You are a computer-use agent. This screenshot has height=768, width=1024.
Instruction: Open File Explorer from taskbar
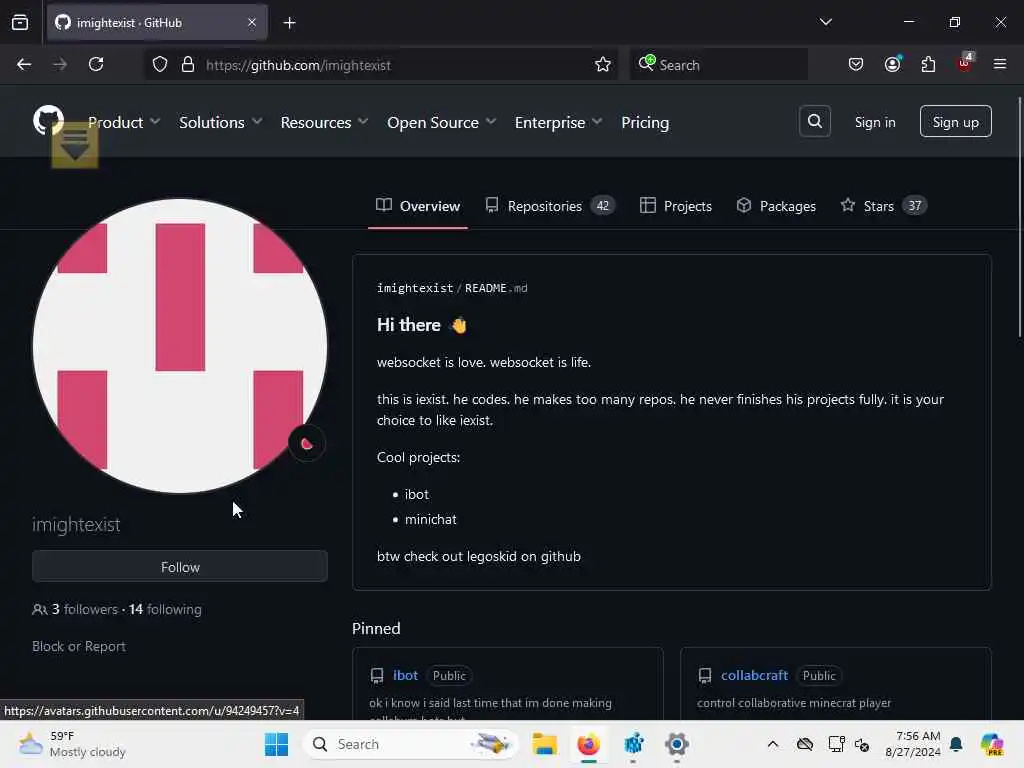(x=545, y=744)
